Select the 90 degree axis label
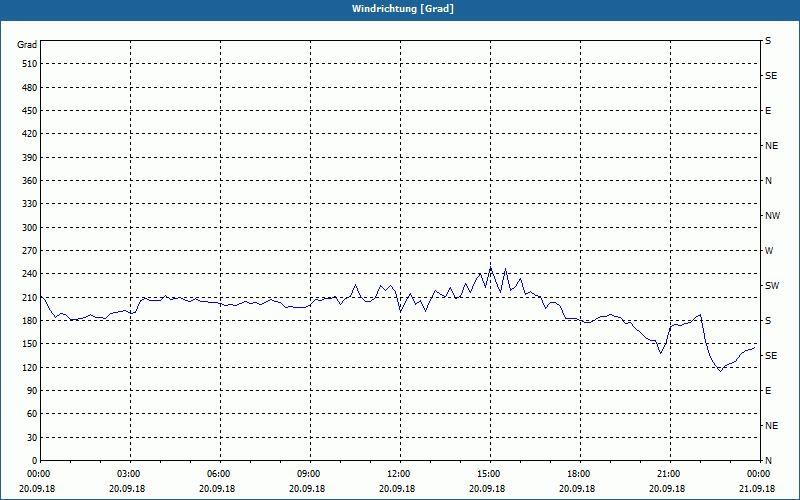This screenshot has height=500, width=800. 32,391
